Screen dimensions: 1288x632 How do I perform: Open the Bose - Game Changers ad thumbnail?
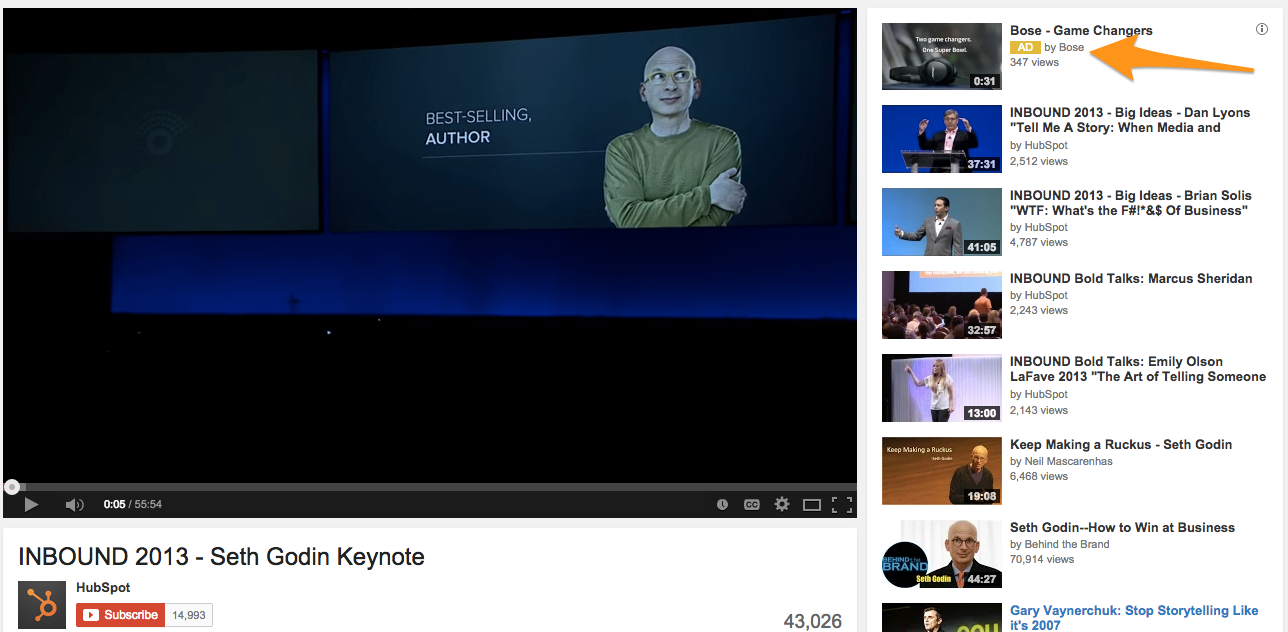click(x=942, y=57)
